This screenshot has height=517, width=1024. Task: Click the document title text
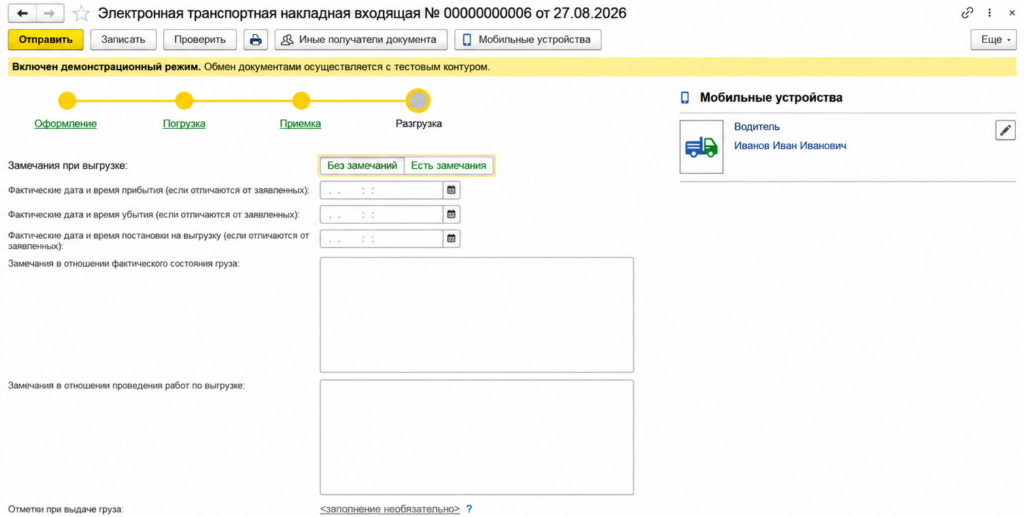pyautogui.click(x=362, y=13)
